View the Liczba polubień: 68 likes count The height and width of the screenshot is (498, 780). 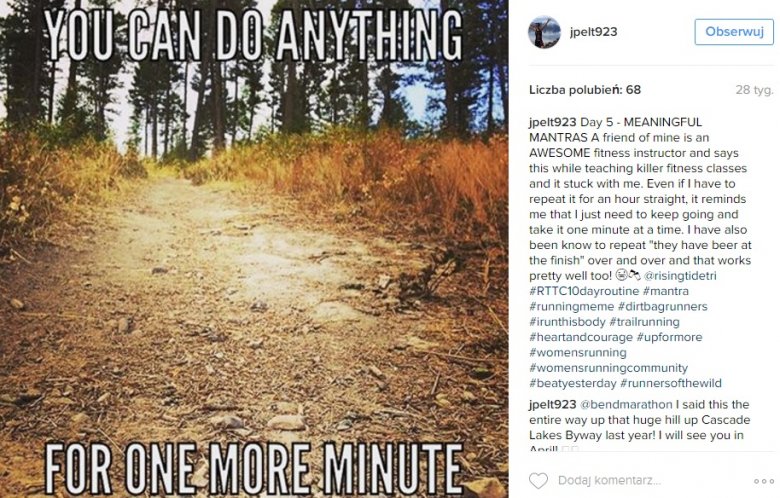[x=585, y=90]
